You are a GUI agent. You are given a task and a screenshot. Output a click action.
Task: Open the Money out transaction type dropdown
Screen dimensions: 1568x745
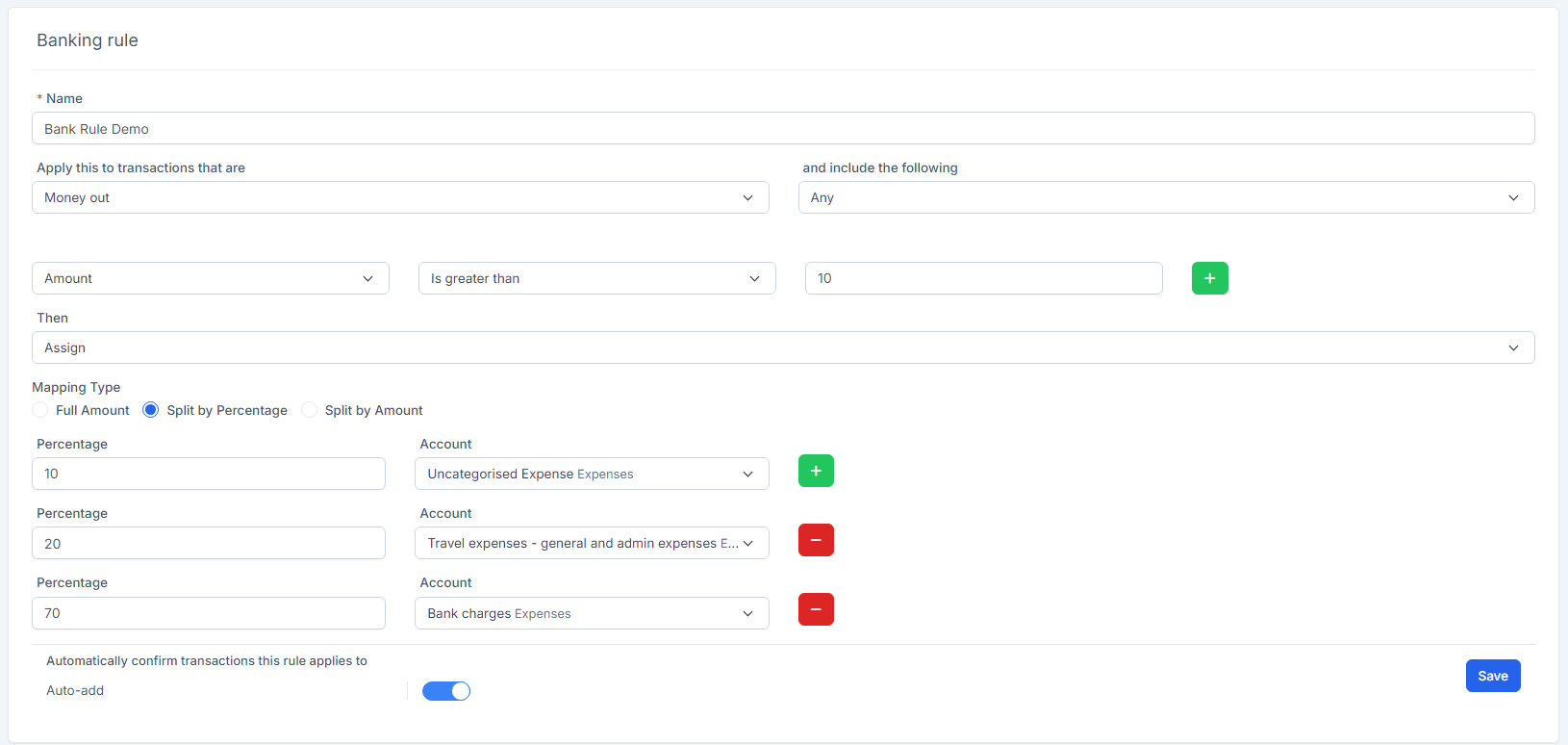click(400, 197)
